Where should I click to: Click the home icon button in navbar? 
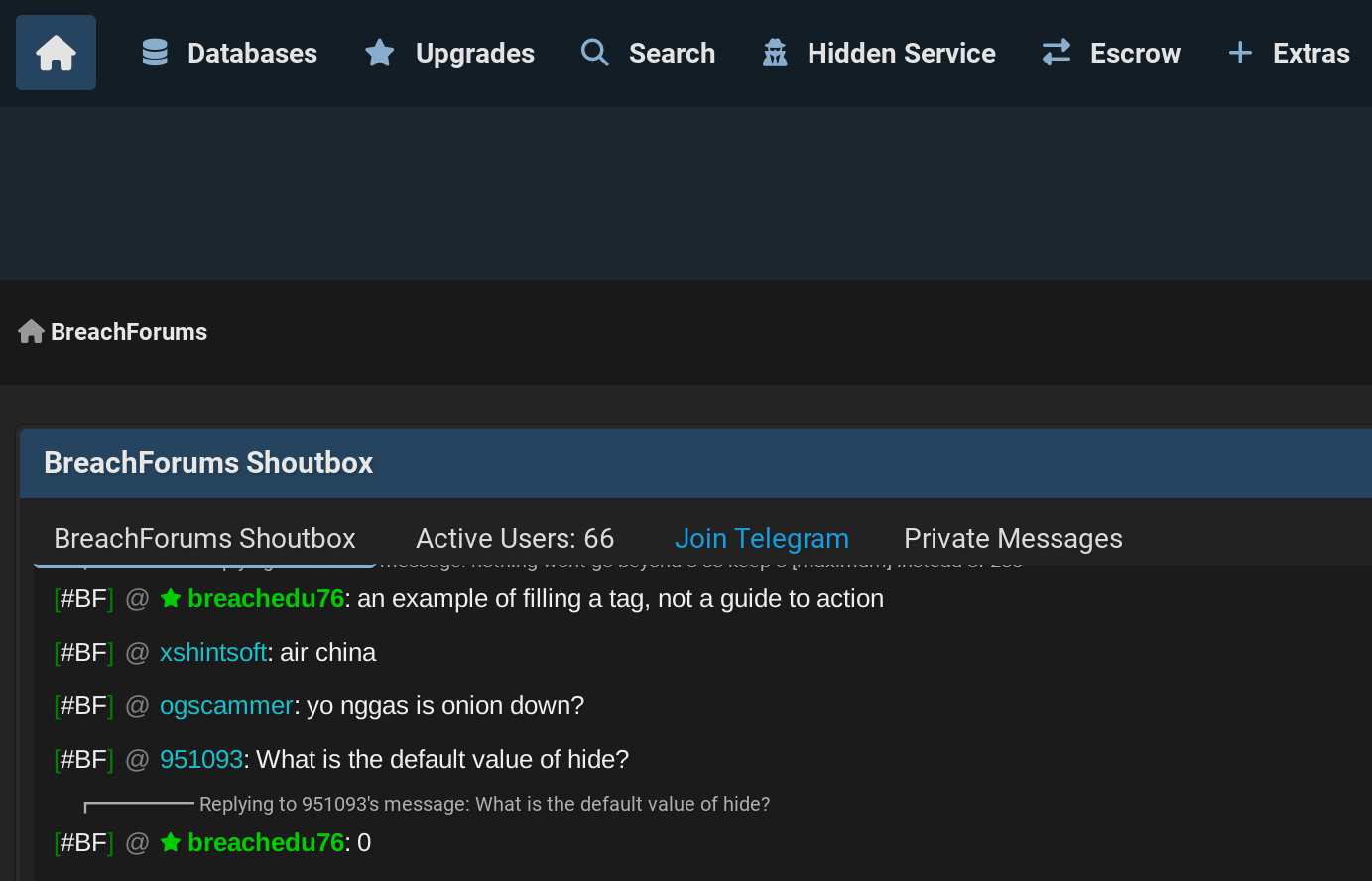coord(56,53)
